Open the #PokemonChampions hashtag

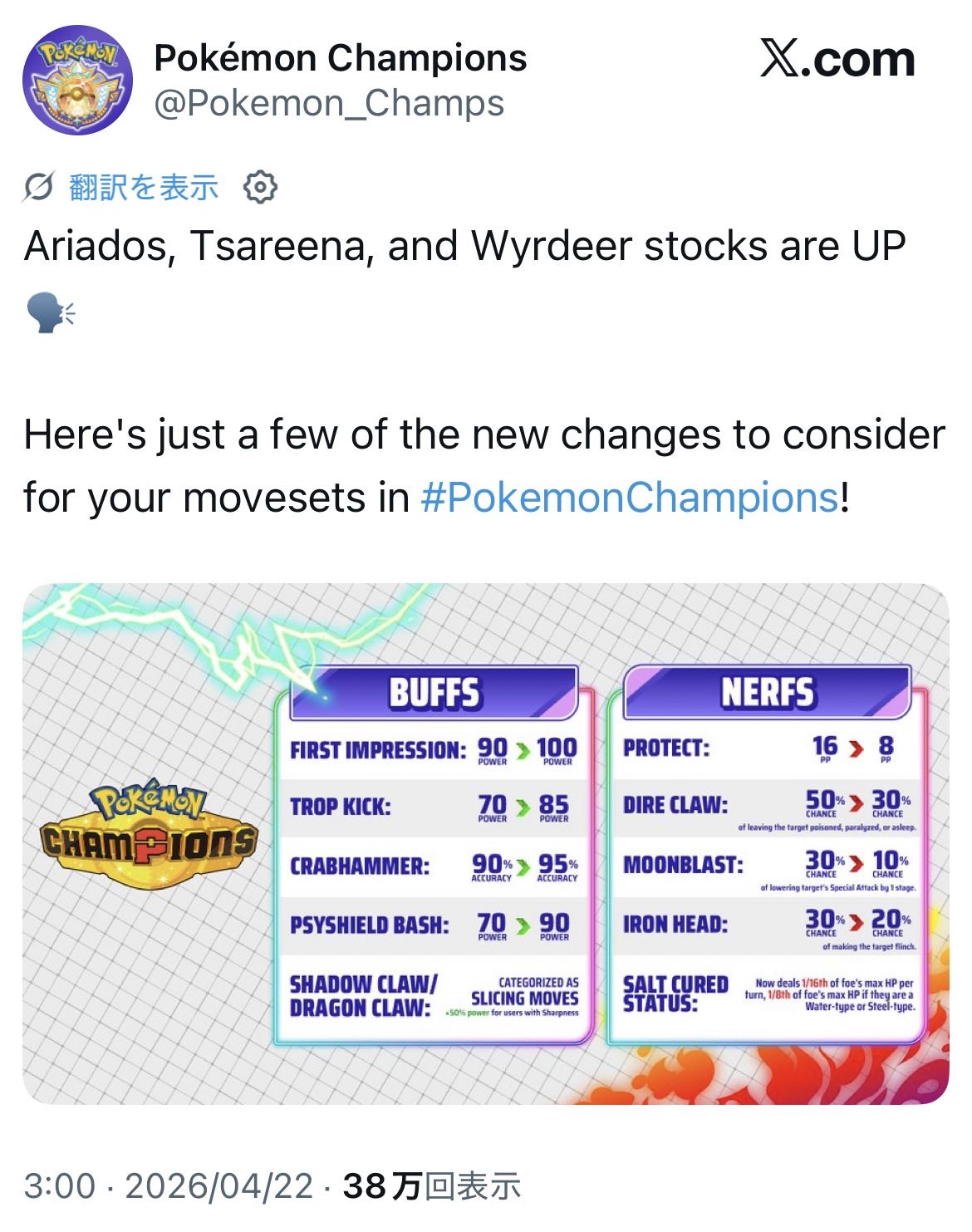click(629, 498)
